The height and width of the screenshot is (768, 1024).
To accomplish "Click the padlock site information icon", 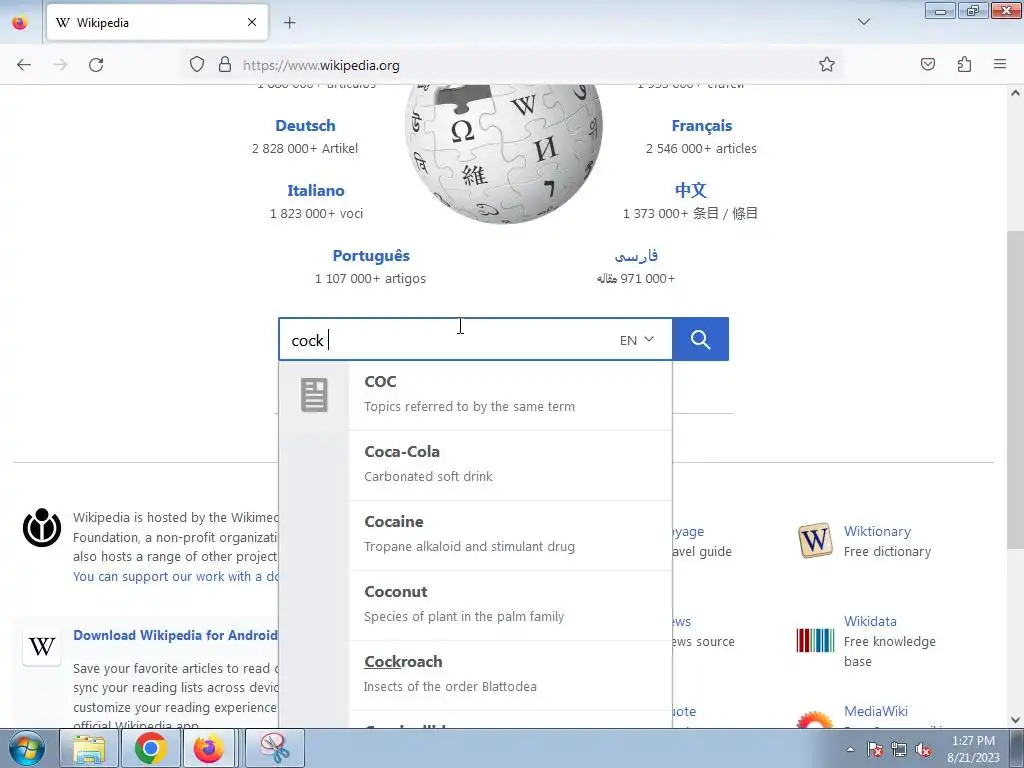I will 225,64.
